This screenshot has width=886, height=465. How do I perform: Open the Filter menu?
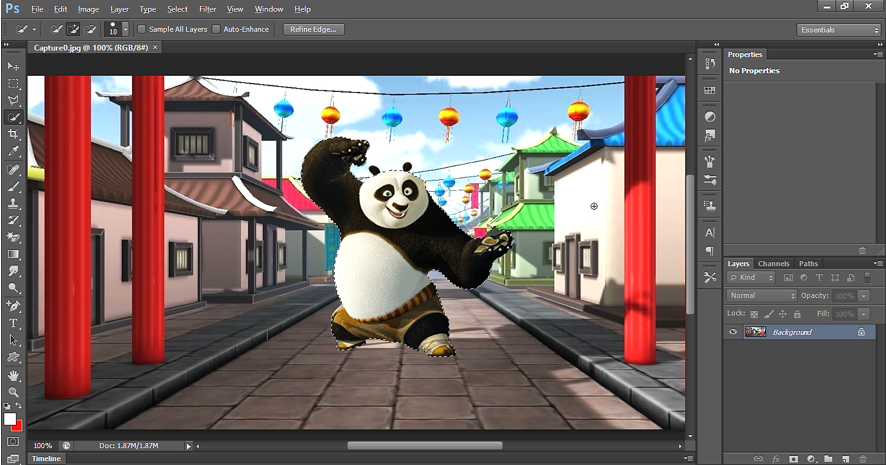click(207, 9)
